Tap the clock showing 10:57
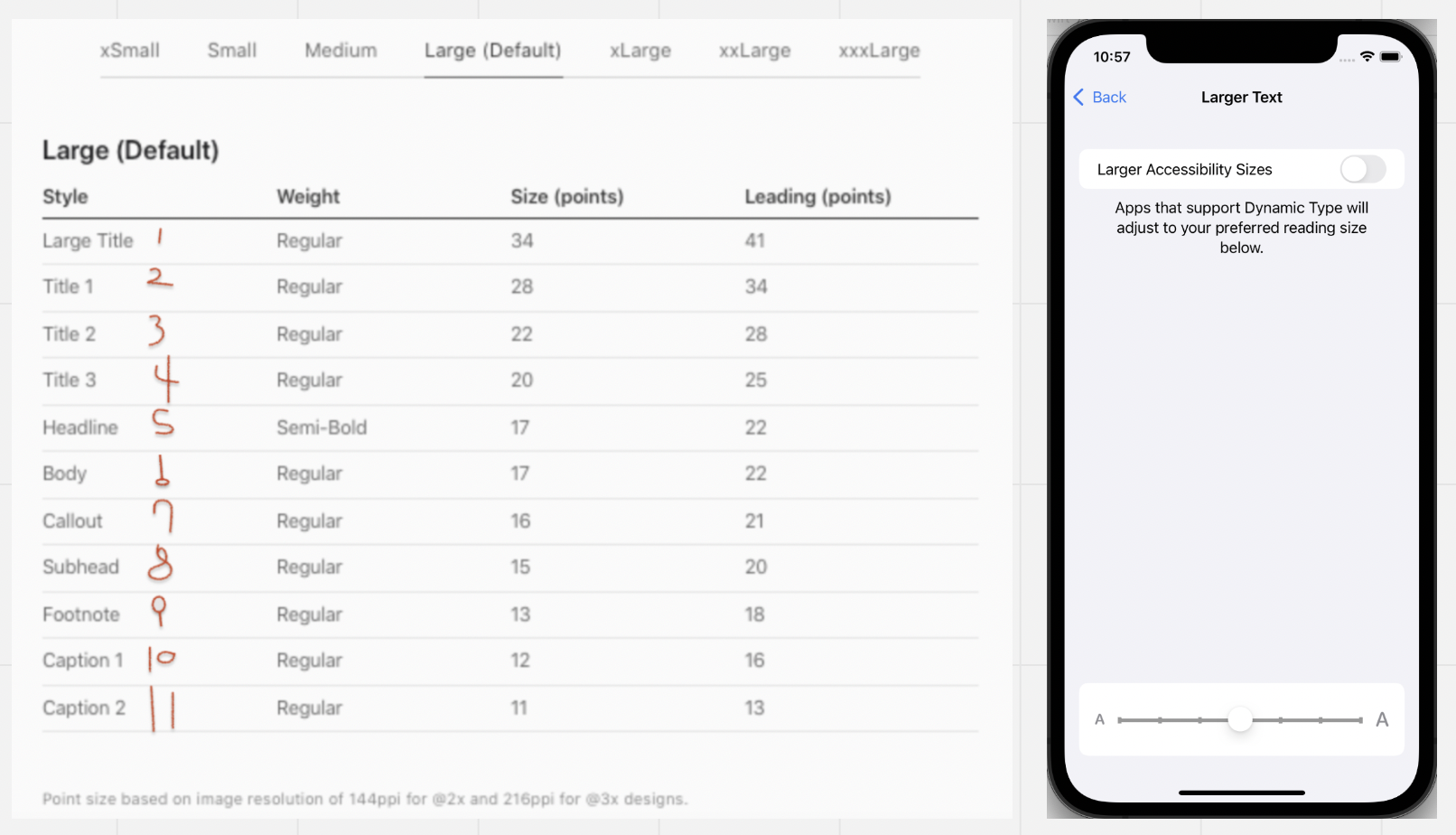Viewport: 1456px width, 835px height. [1112, 57]
